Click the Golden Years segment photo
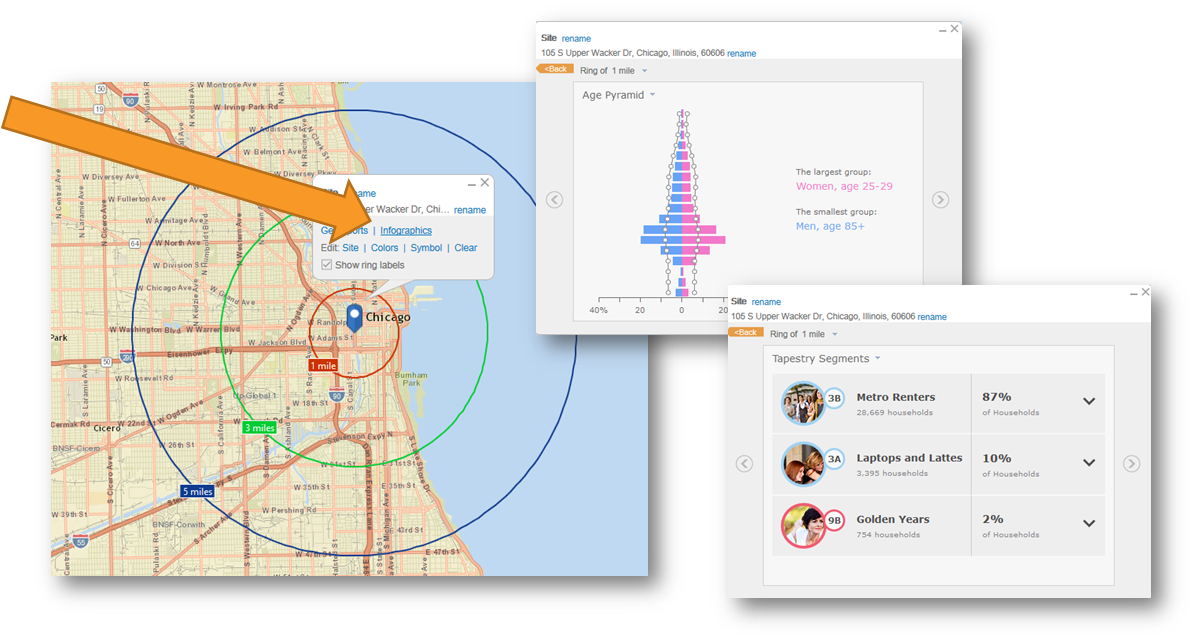The image size is (1193, 640). [803, 525]
